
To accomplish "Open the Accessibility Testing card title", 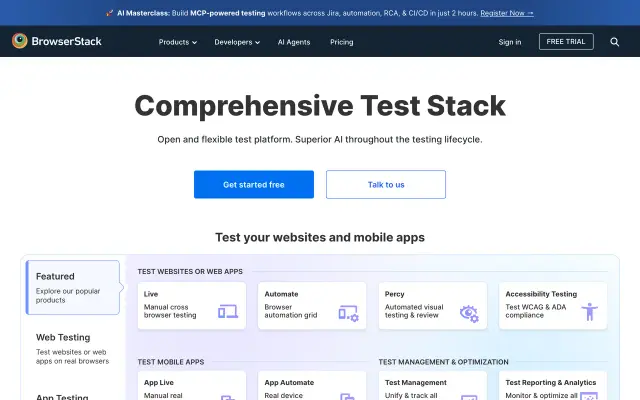I will point(541,294).
